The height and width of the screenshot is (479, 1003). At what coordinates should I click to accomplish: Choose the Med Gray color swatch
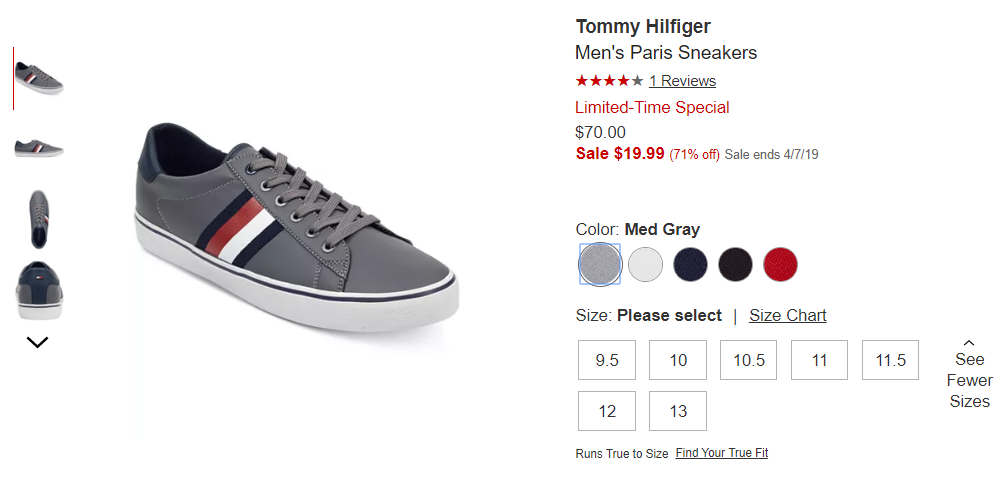[600, 264]
